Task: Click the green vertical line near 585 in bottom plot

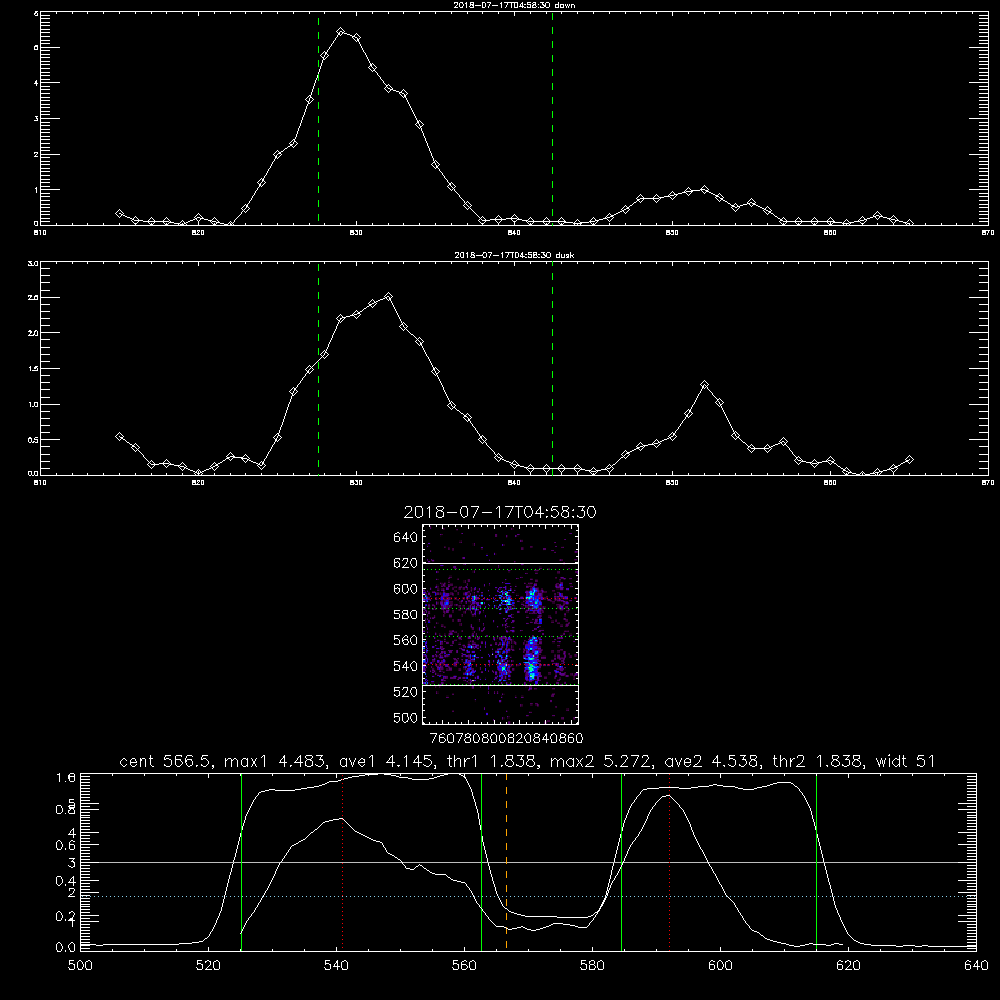Action: click(621, 861)
